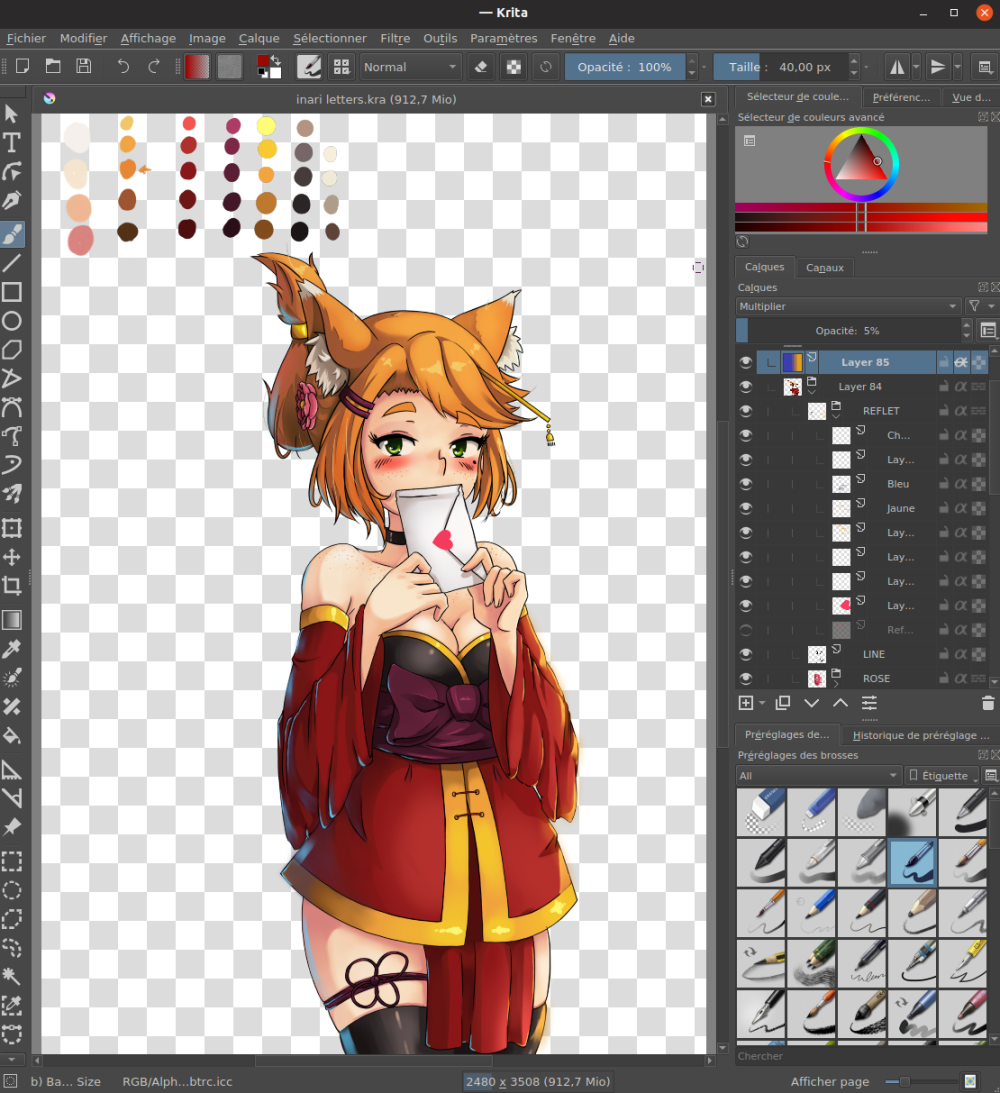Open the Normal blending mode dropdown

coord(410,67)
